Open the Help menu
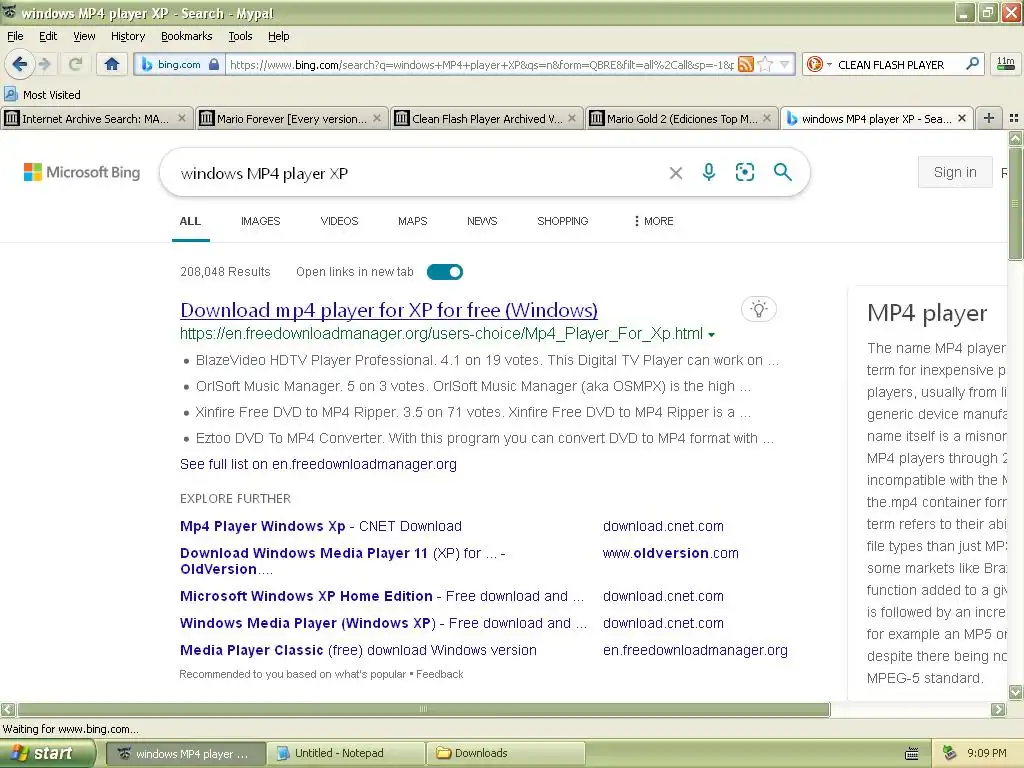 [x=278, y=36]
